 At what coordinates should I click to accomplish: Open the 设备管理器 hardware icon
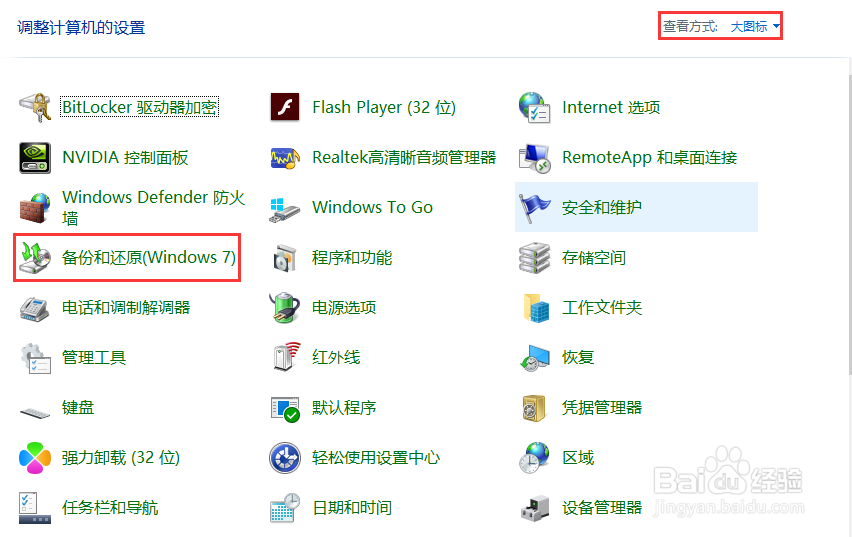[535, 509]
